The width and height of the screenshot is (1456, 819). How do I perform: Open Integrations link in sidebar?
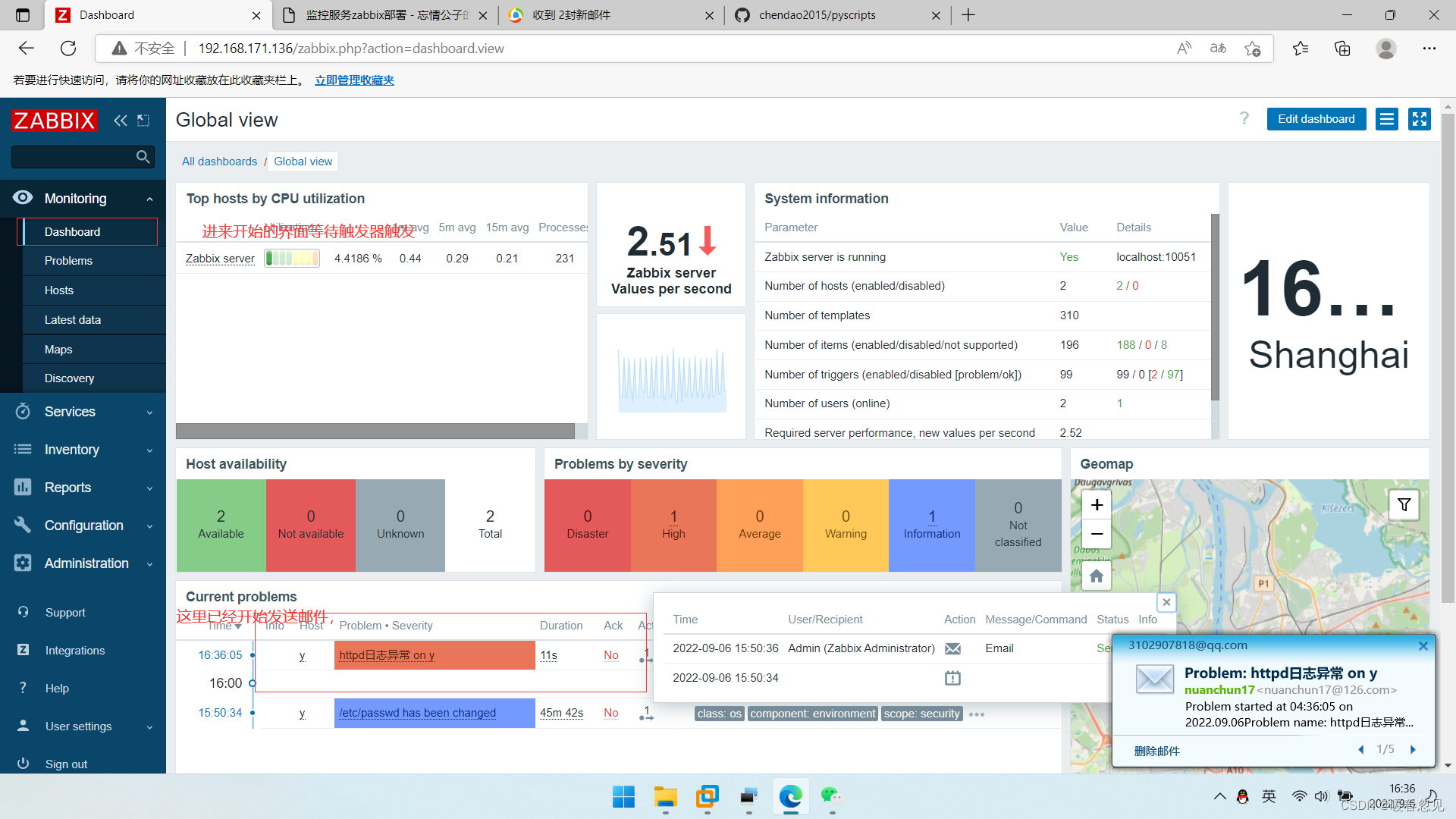click(x=75, y=651)
